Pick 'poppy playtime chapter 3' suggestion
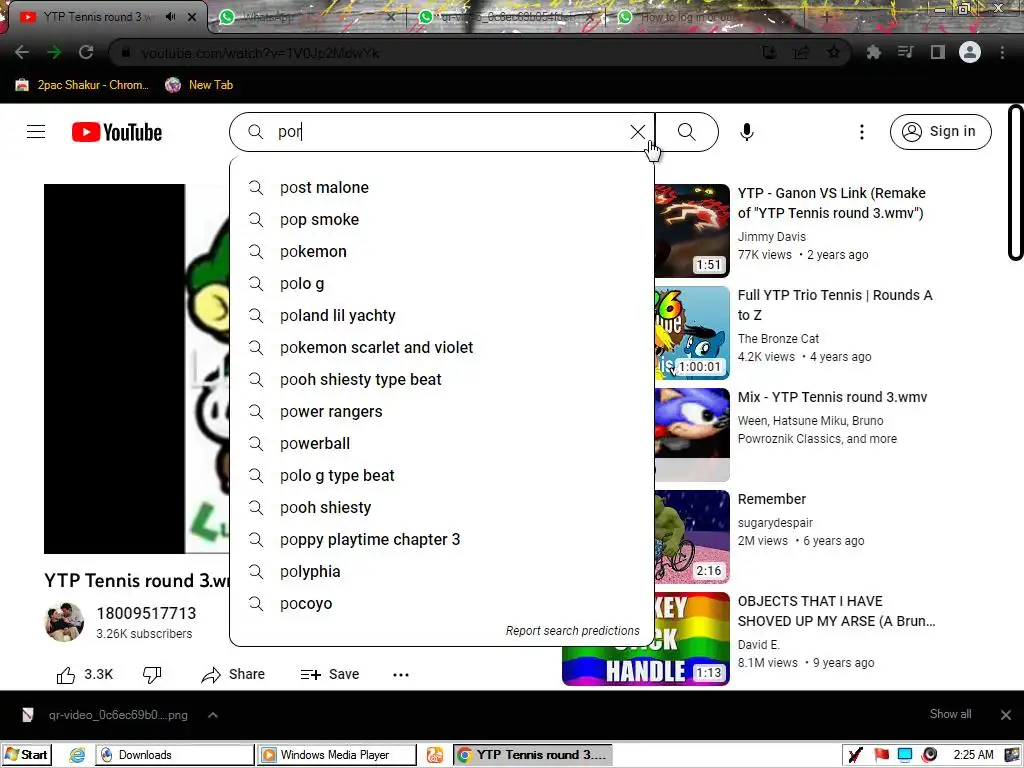Screen dimensions: 1024x768 441,539
